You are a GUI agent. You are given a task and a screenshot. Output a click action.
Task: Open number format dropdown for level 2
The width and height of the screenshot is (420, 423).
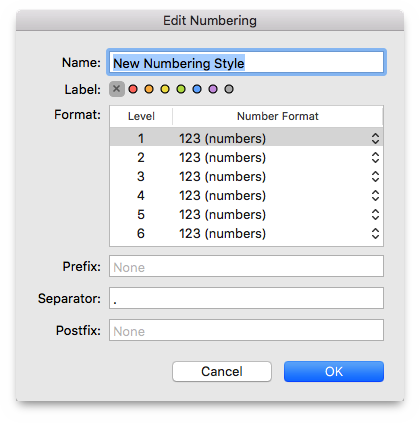click(375, 157)
